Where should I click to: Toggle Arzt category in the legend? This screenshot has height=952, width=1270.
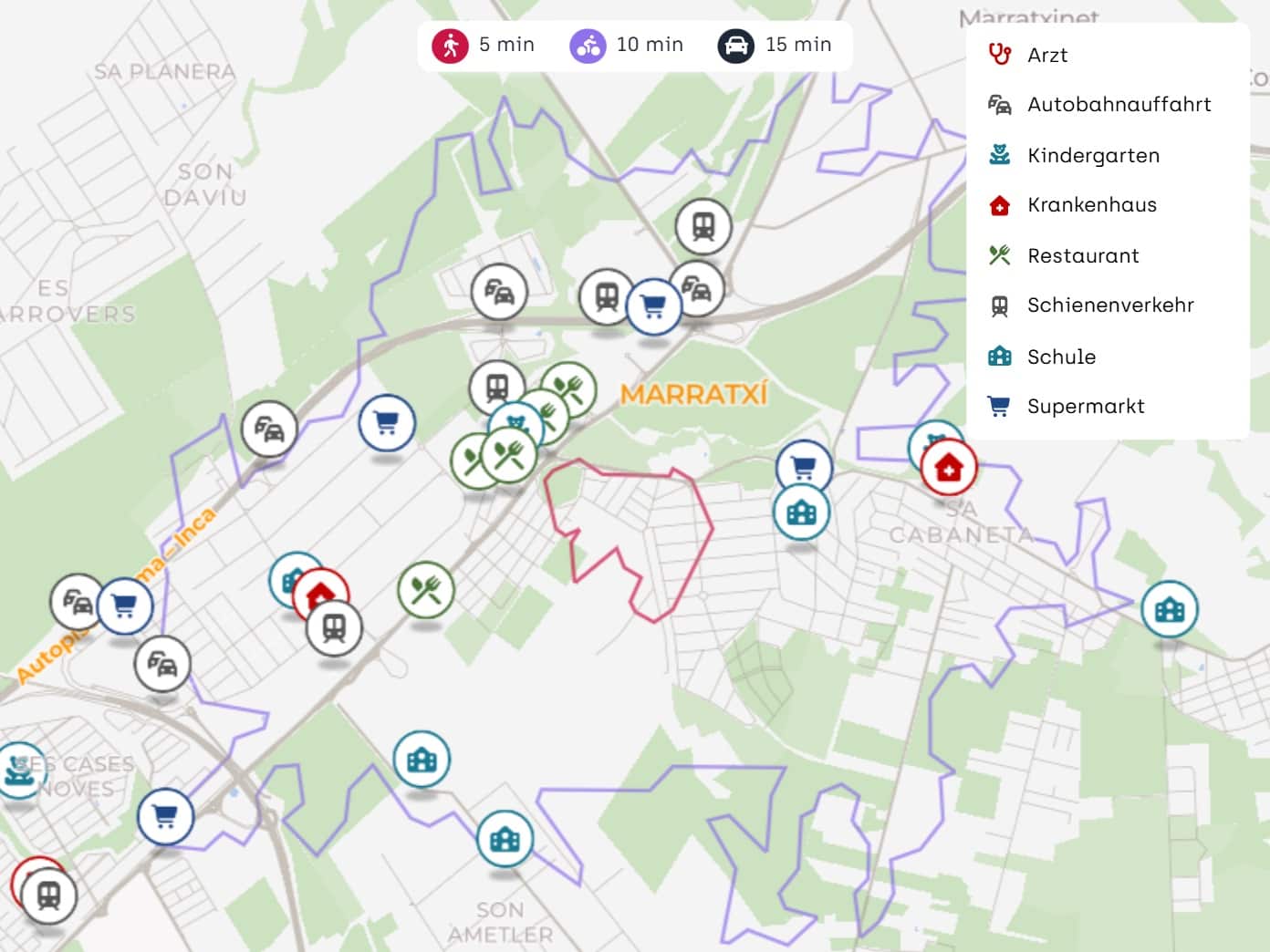coord(1046,55)
